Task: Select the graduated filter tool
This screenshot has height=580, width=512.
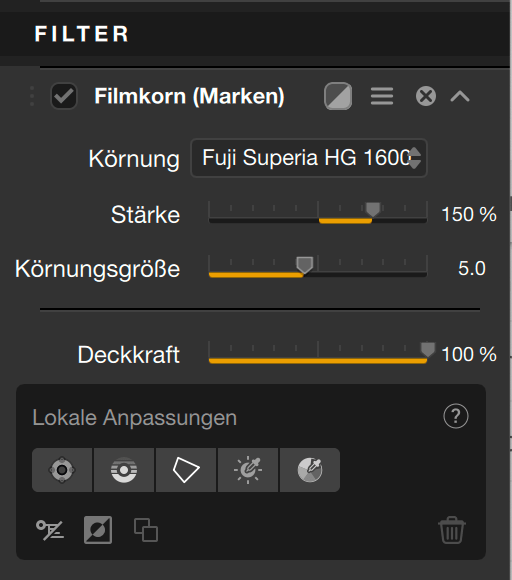Action: [124, 470]
